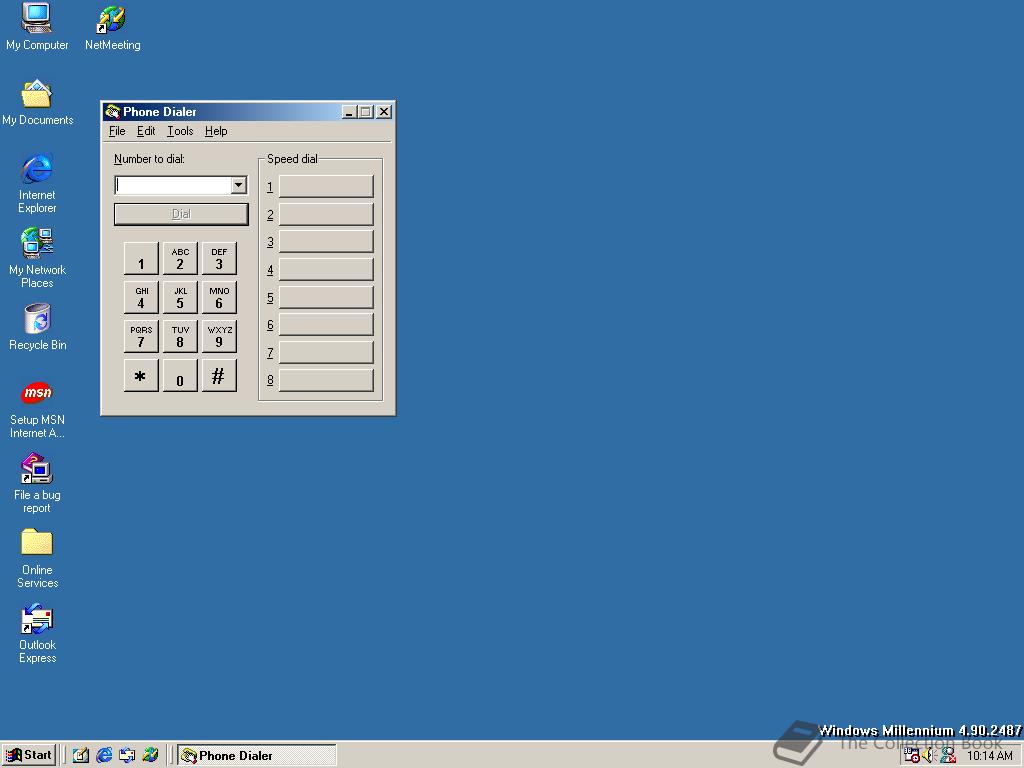Image resolution: width=1024 pixels, height=768 pixels.
Task: Click speed dial button 6
Action: click(x=326, y=325)
